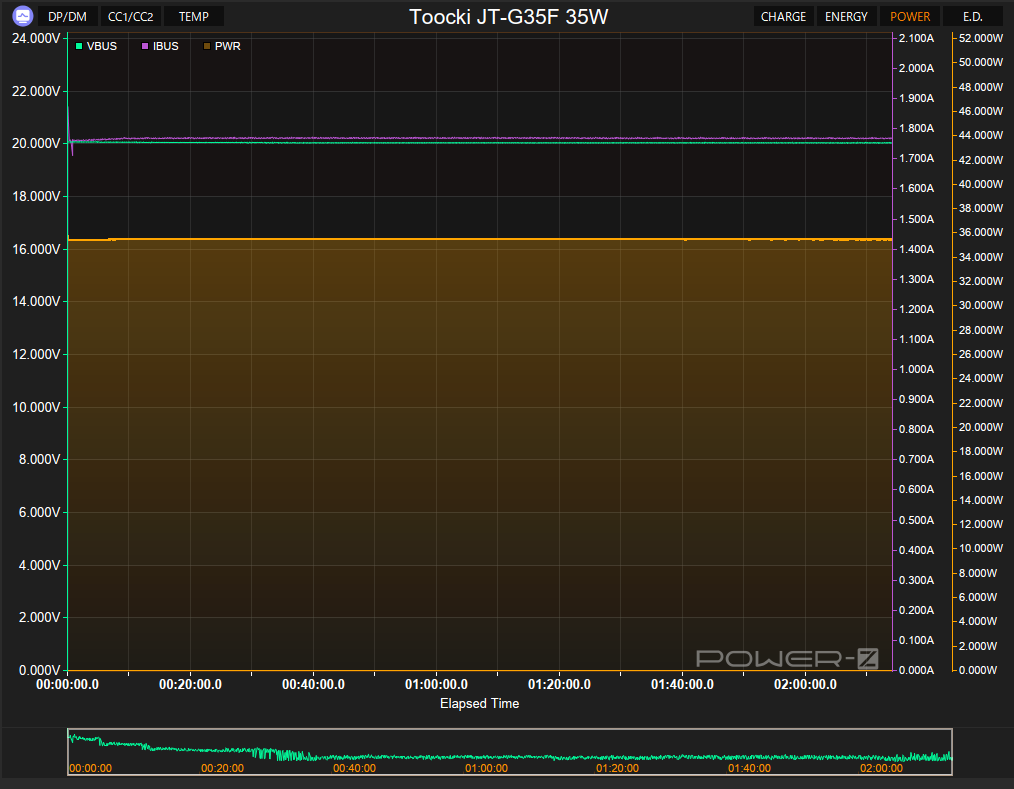Toggle VBUS series in legend
This screenshot has width=1014, height=789.
tap(96, 46)
